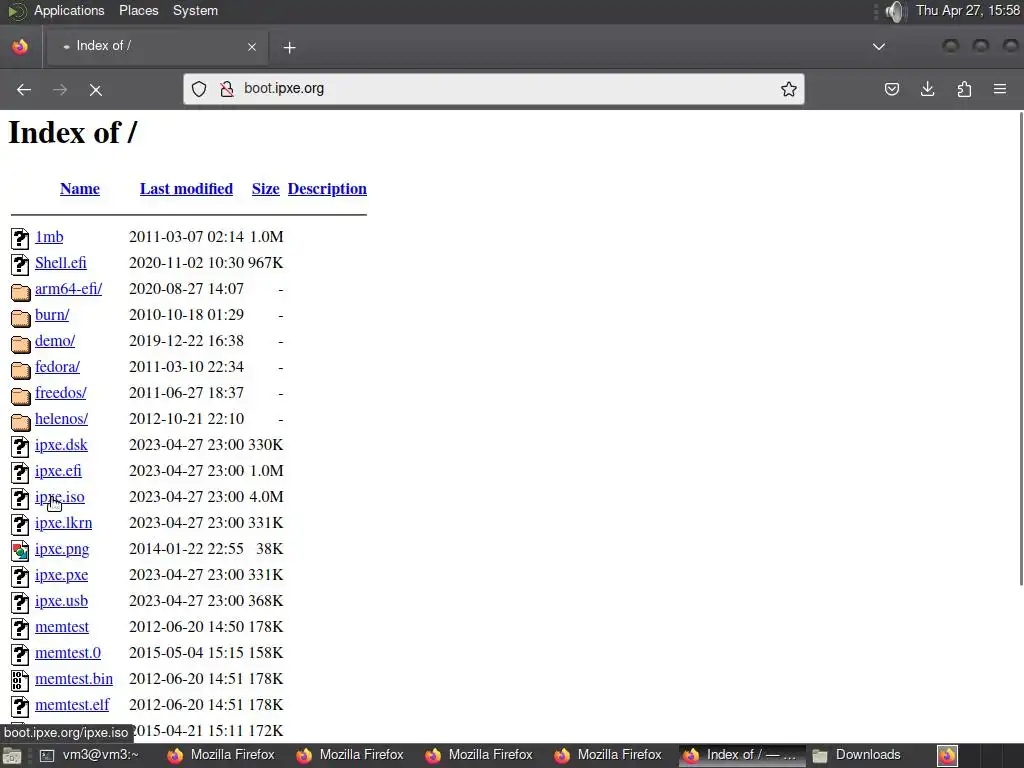Open the helenos/ directory link
The width and height of the screenshot is (1024, 768).
[61, 419]
